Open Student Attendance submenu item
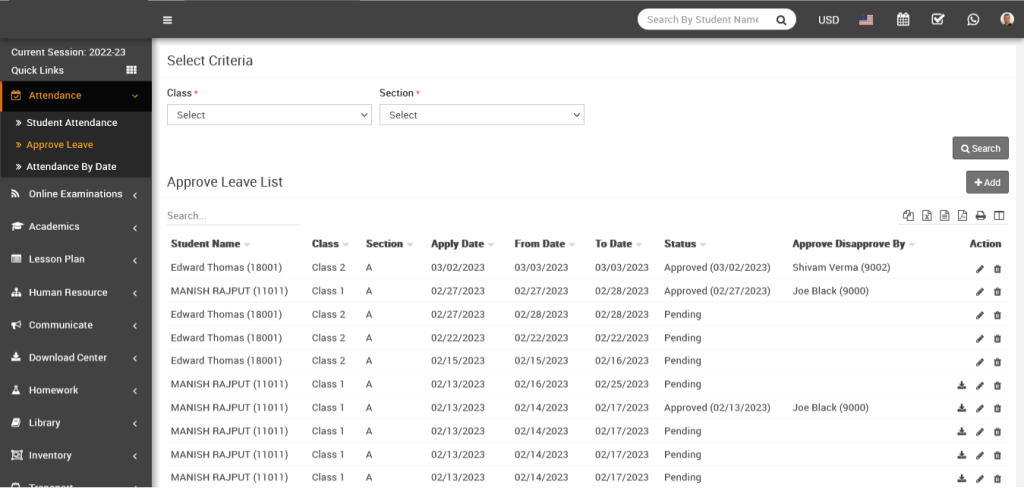The width and height of the screenshot is (1024, 488). pyautogui.click(x=72, y=123)
